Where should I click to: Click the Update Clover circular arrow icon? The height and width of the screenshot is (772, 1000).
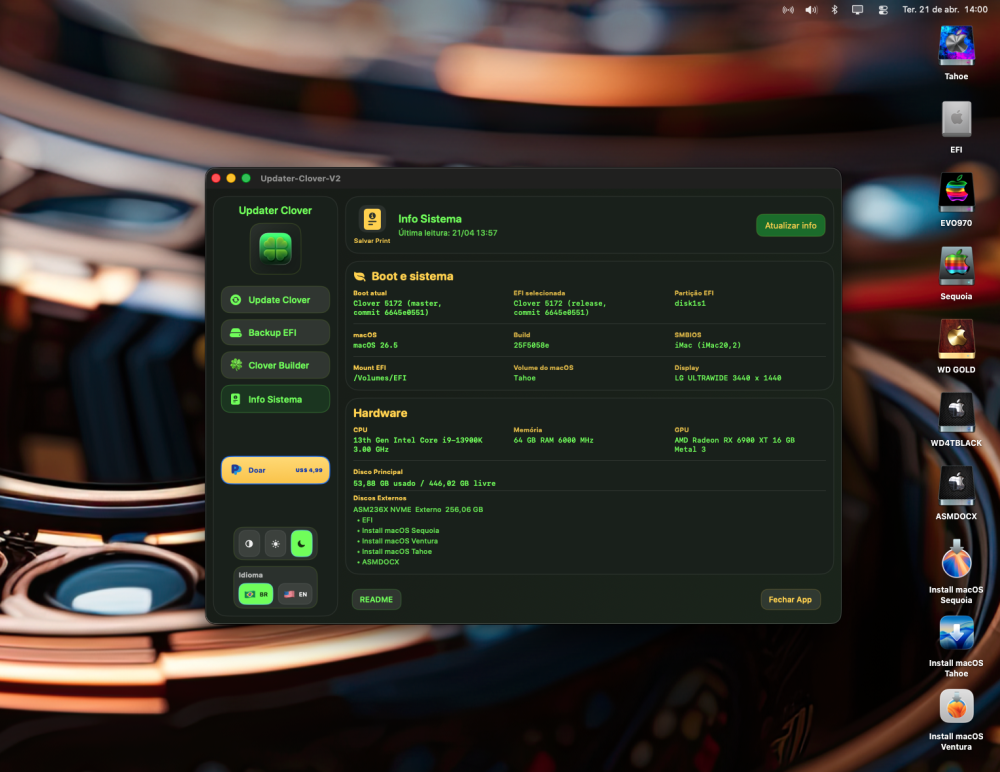(x=235, y=300)
